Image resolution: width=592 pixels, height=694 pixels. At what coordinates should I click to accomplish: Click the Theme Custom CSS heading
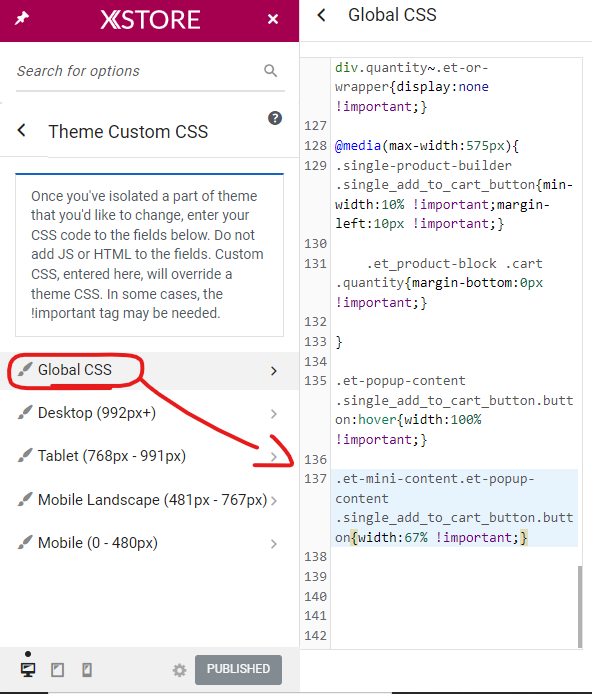[128, 131]
